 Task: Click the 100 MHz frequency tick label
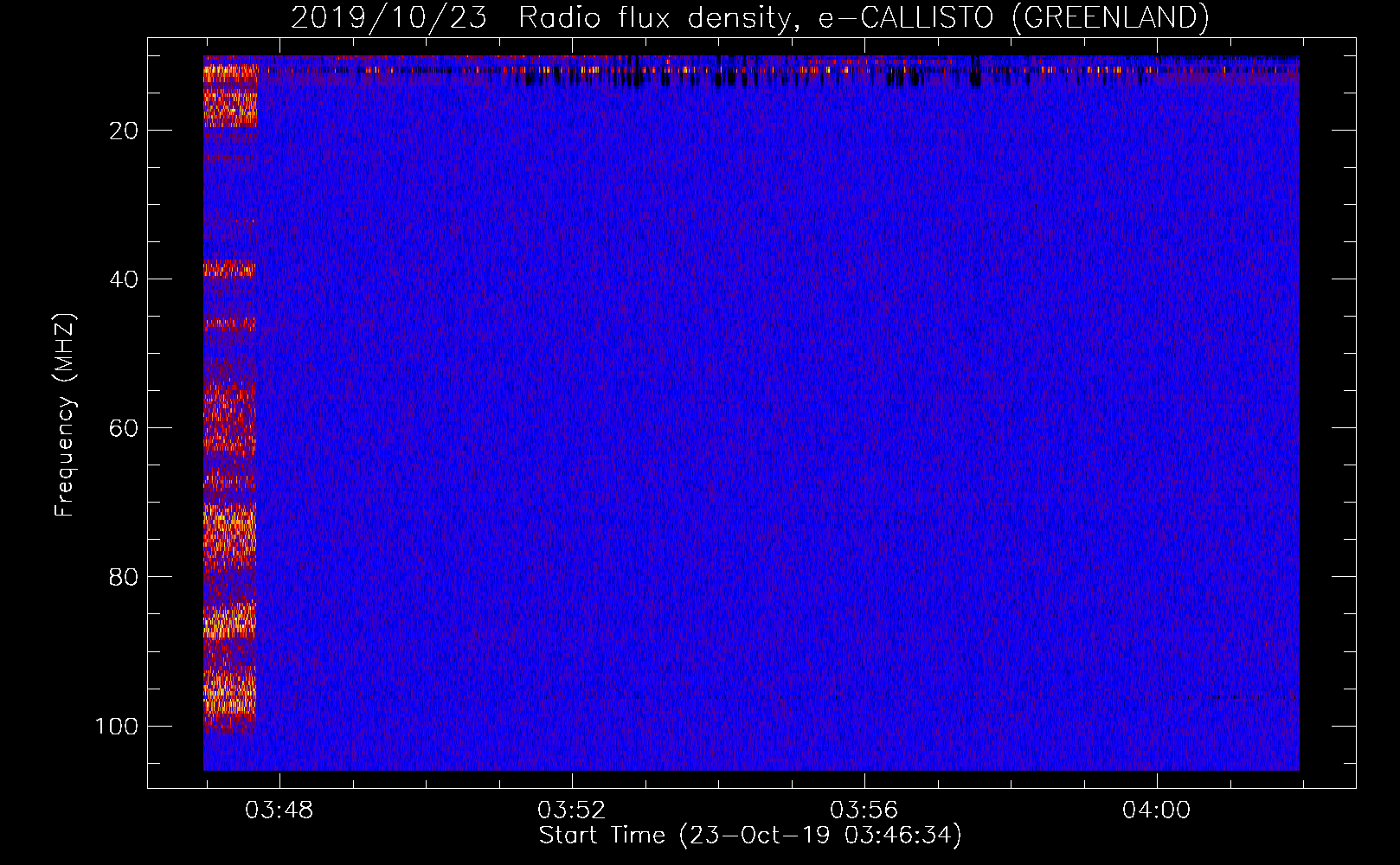pos(118,726)
